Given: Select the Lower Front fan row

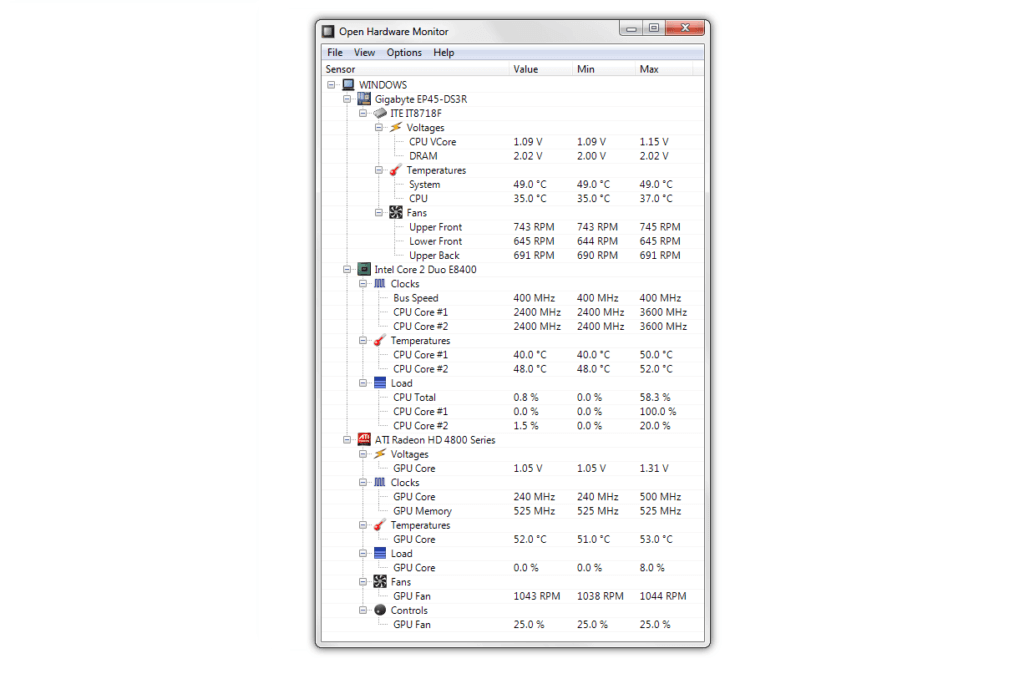Looking at the screenshot, I should pyautogui.click(x=513, y=242).
